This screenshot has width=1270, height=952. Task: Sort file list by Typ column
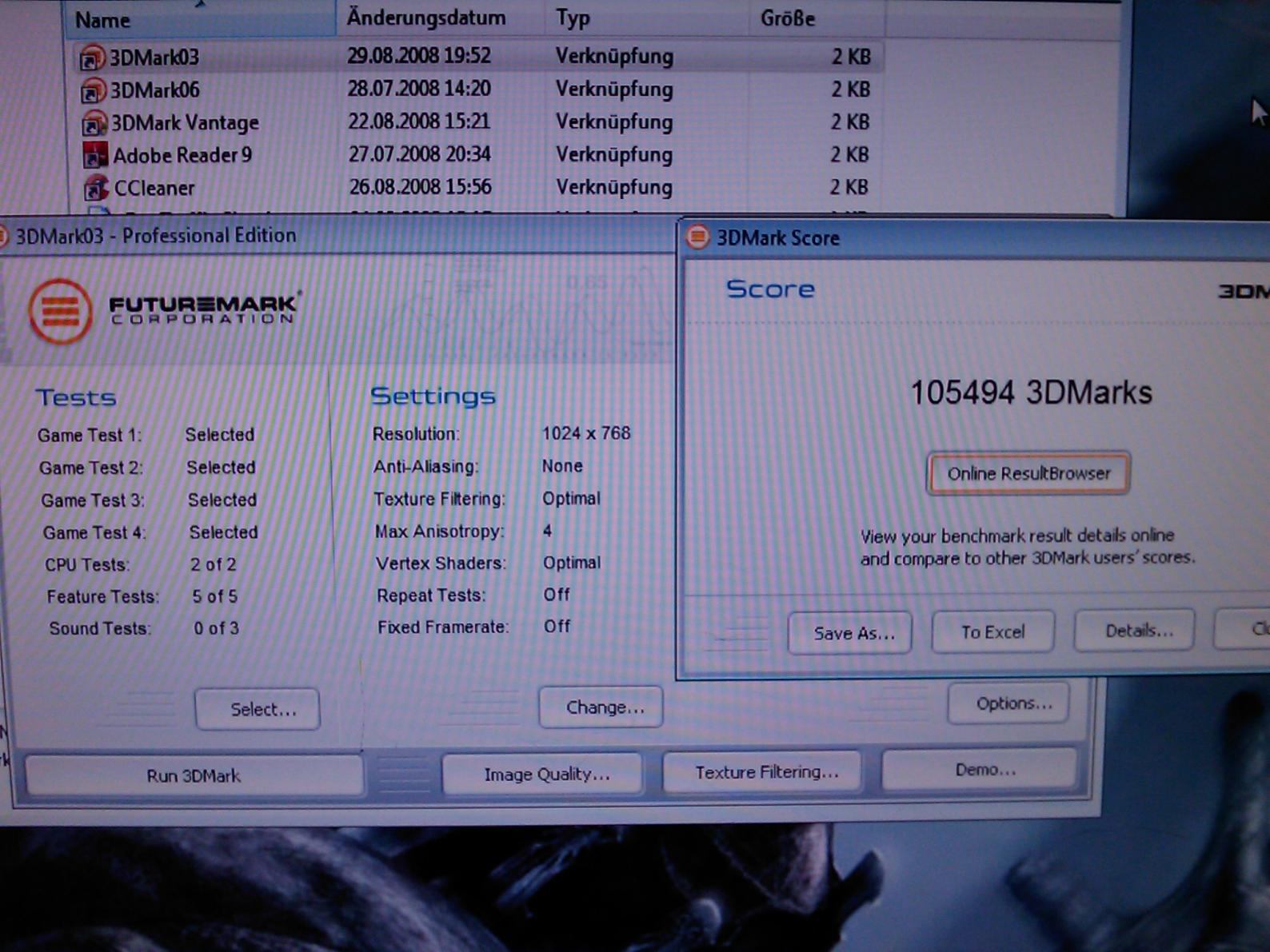point(647,18)
